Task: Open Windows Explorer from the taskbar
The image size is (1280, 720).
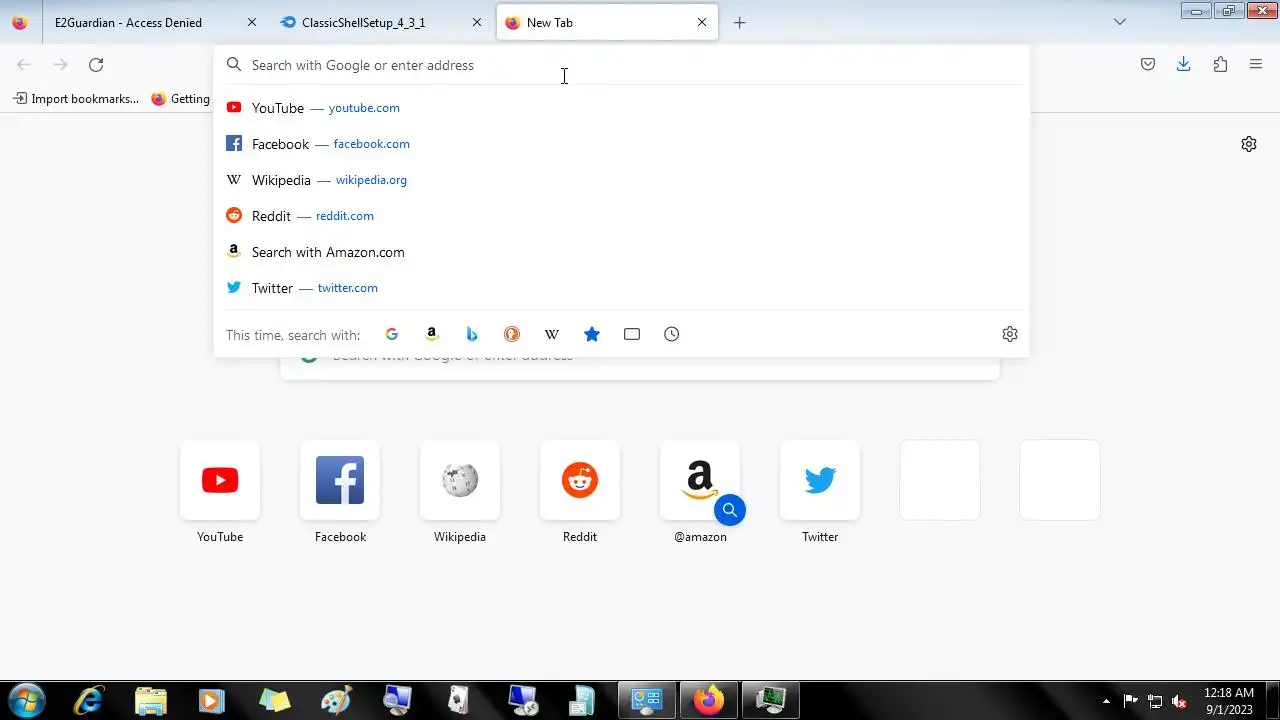Action: tap(151, 700)
